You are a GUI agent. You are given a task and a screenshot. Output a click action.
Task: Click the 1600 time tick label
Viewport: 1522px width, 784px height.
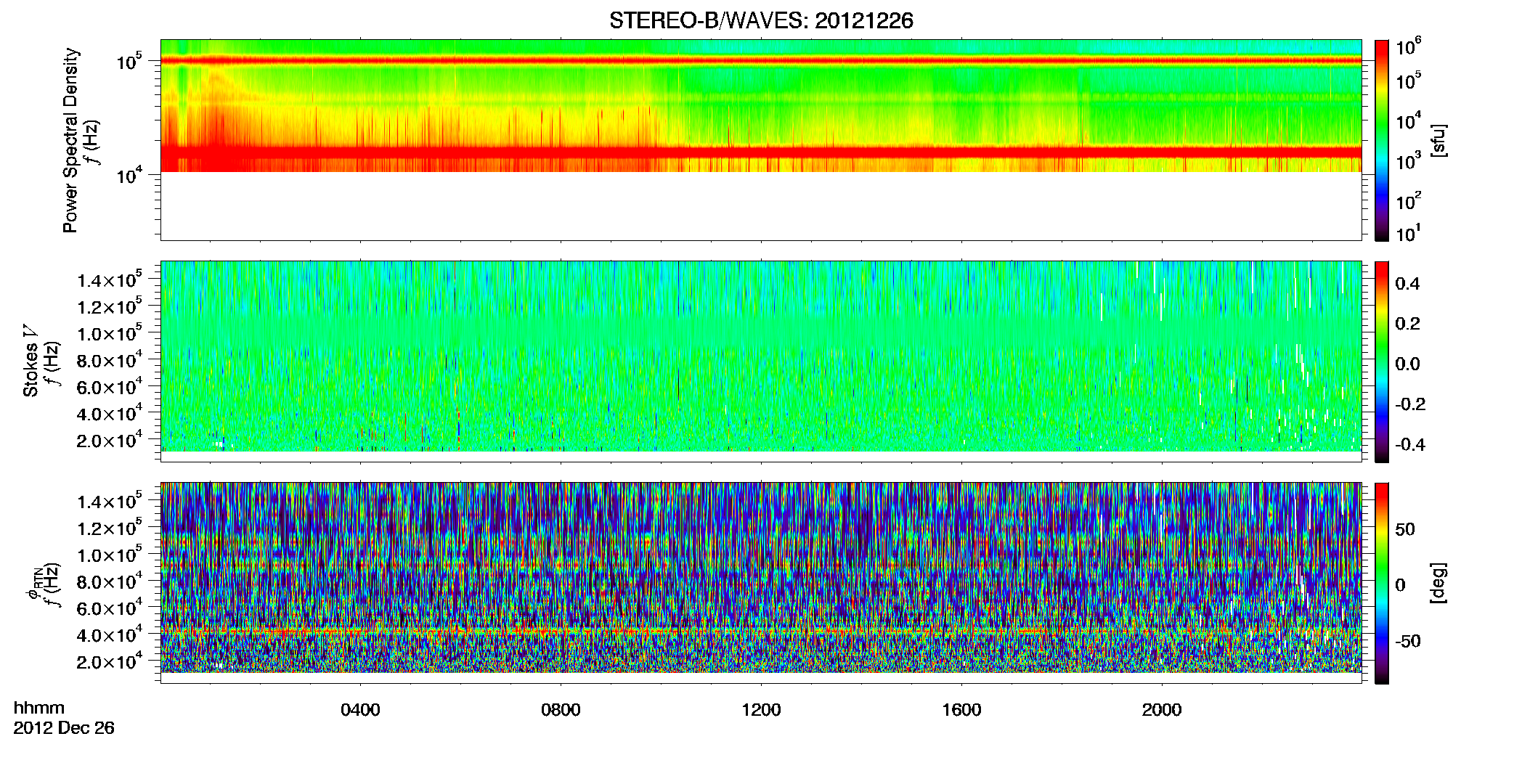click(x=961, y=710)
